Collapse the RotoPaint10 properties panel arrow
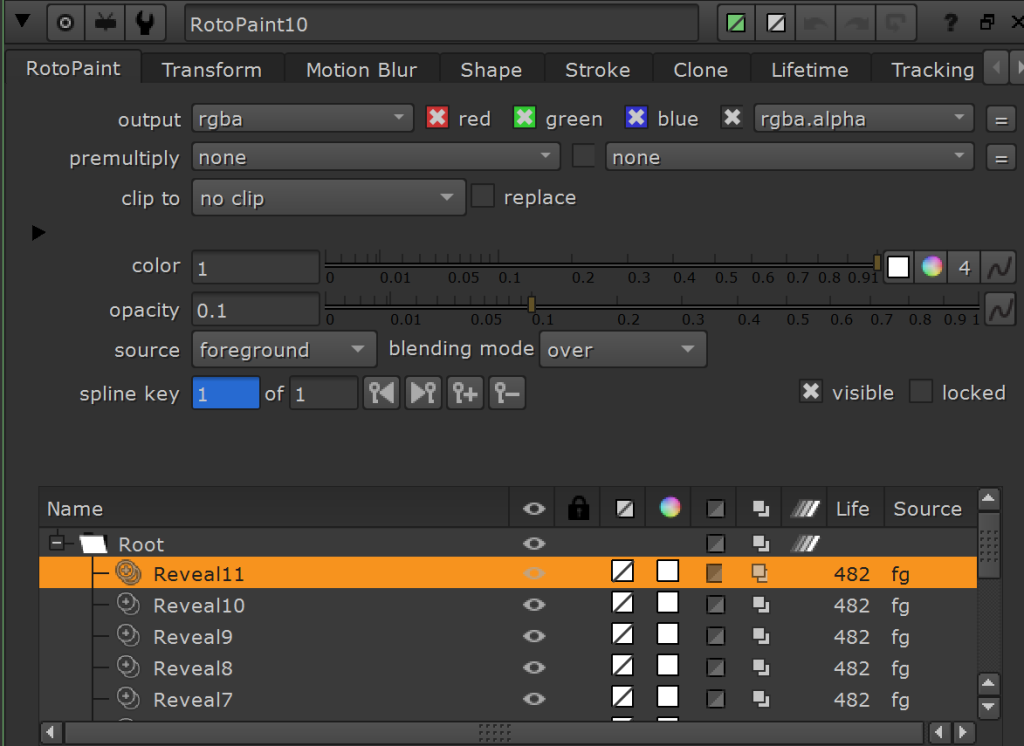 (23, 22)
